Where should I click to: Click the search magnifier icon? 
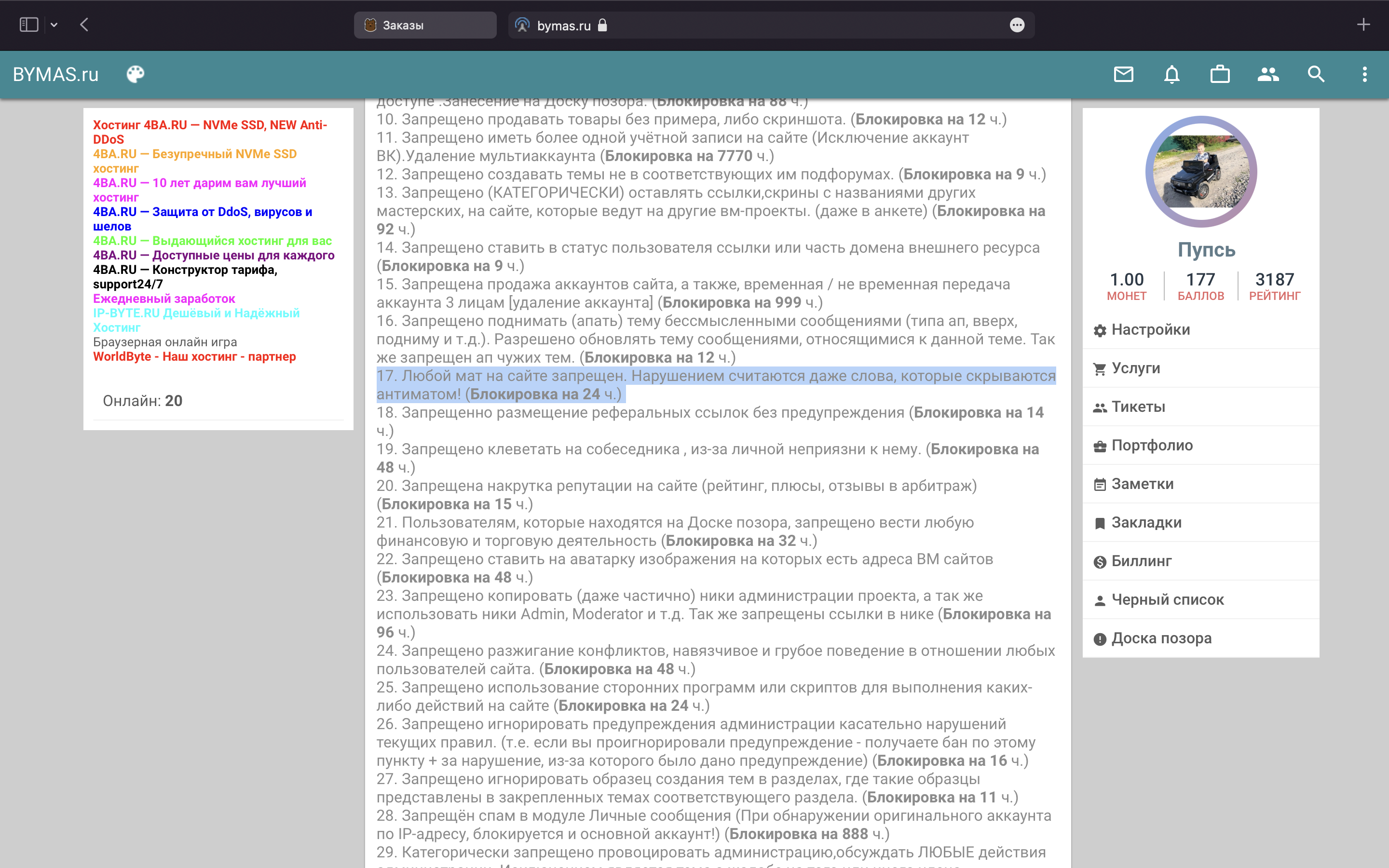[x=1316, y=75]
